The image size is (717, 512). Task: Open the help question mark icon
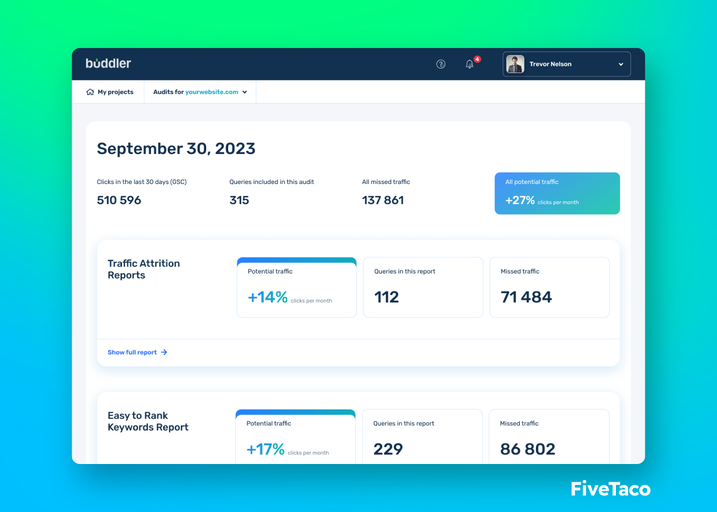440,64
